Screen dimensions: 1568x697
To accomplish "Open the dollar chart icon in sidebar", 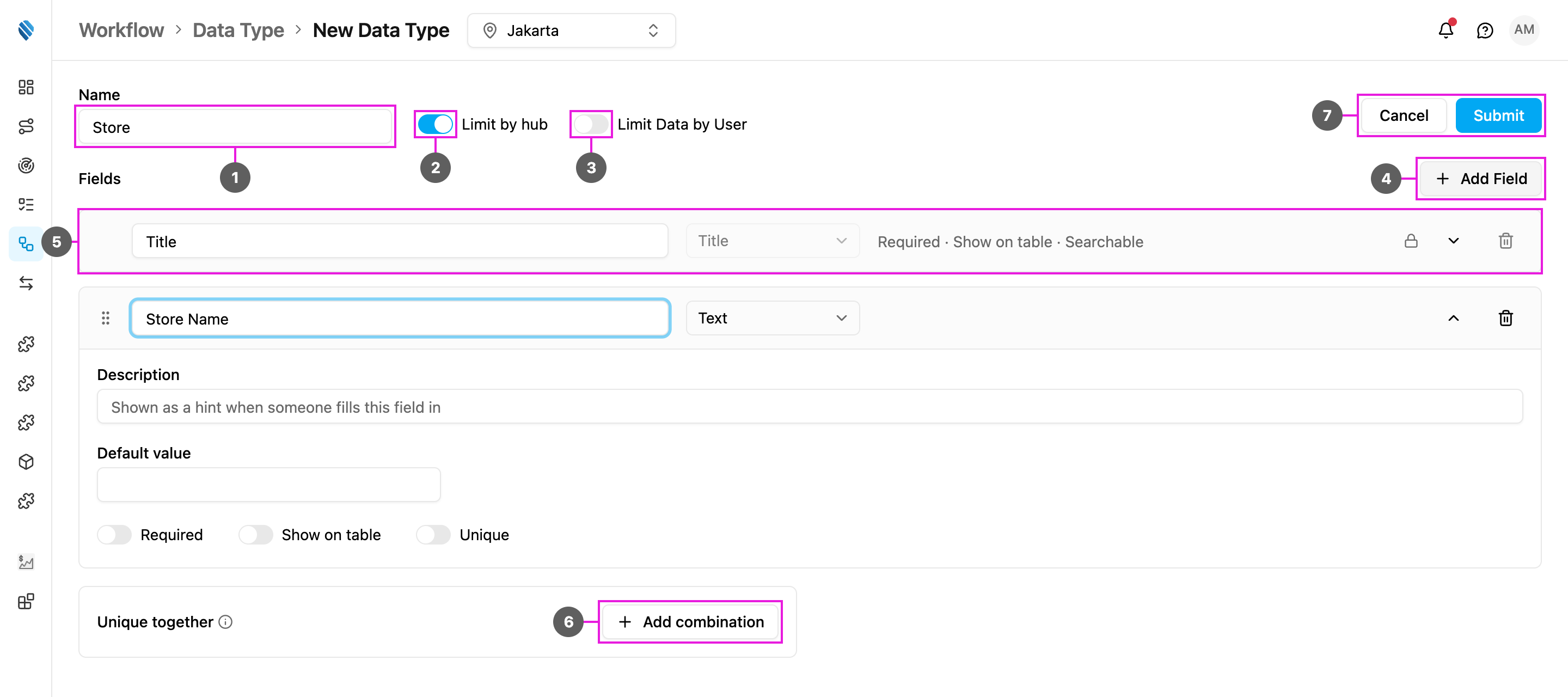I will (26, 561).
